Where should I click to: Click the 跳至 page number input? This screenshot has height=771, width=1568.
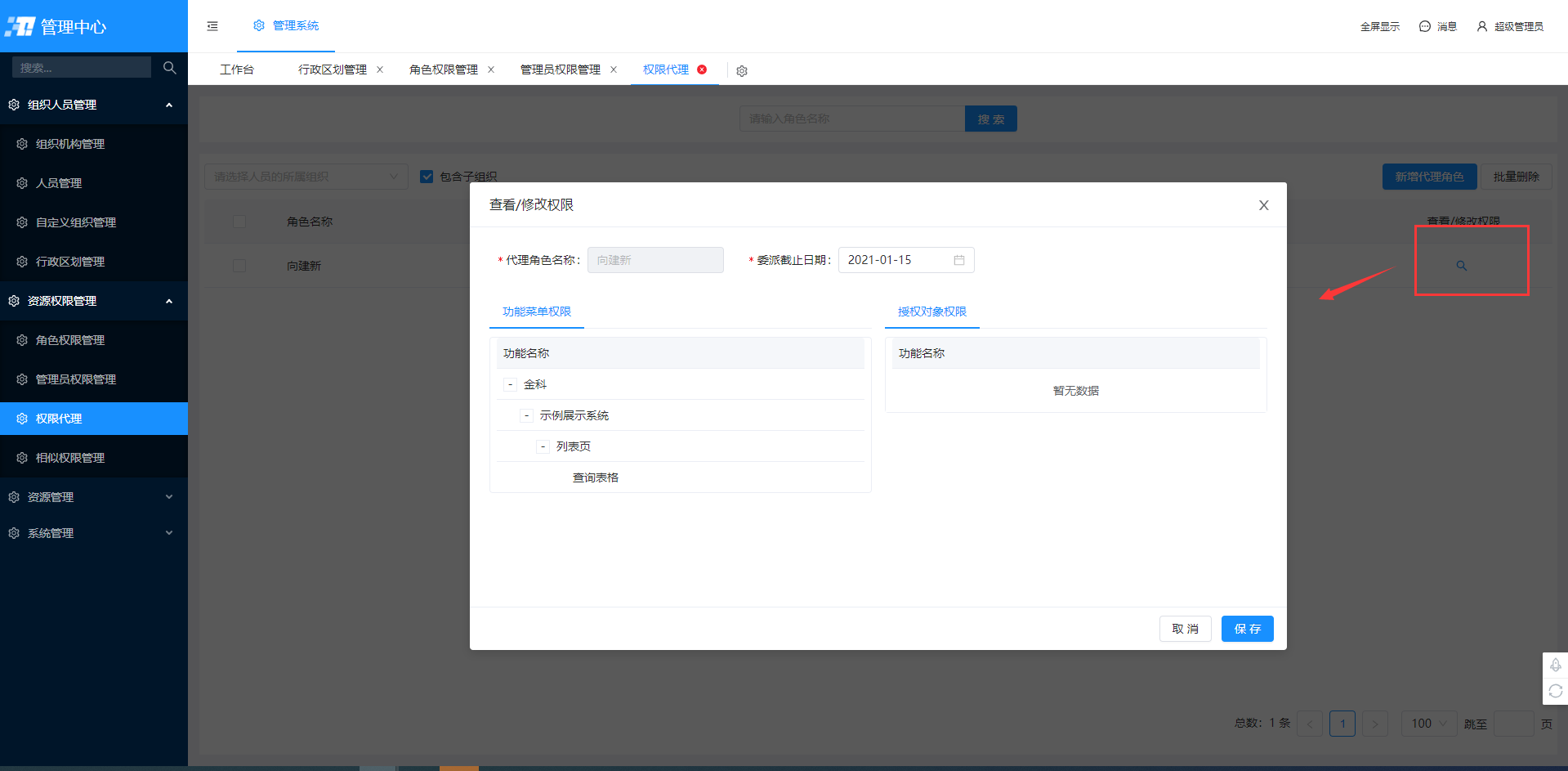pos(1514,724)
